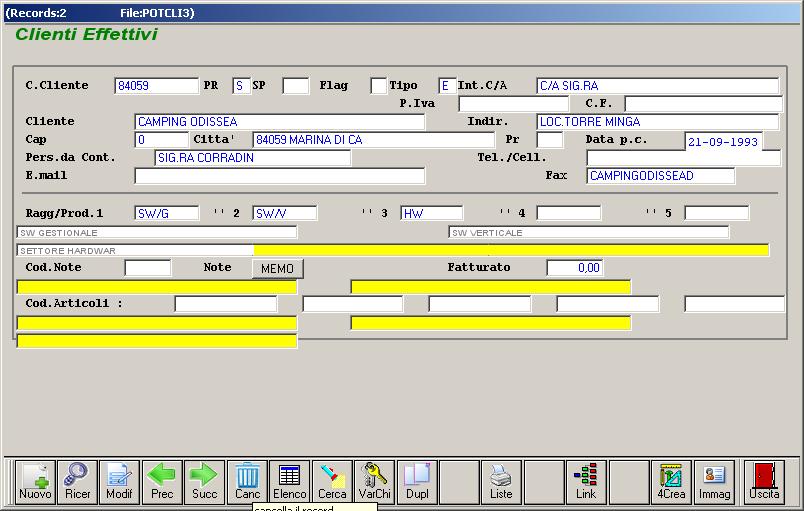Open the 4Crea drafting tools icon

click(671, 482)
